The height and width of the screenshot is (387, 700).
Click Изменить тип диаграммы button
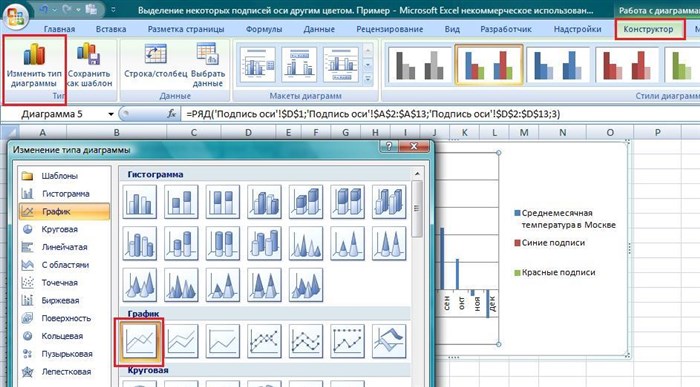(34, 66)
